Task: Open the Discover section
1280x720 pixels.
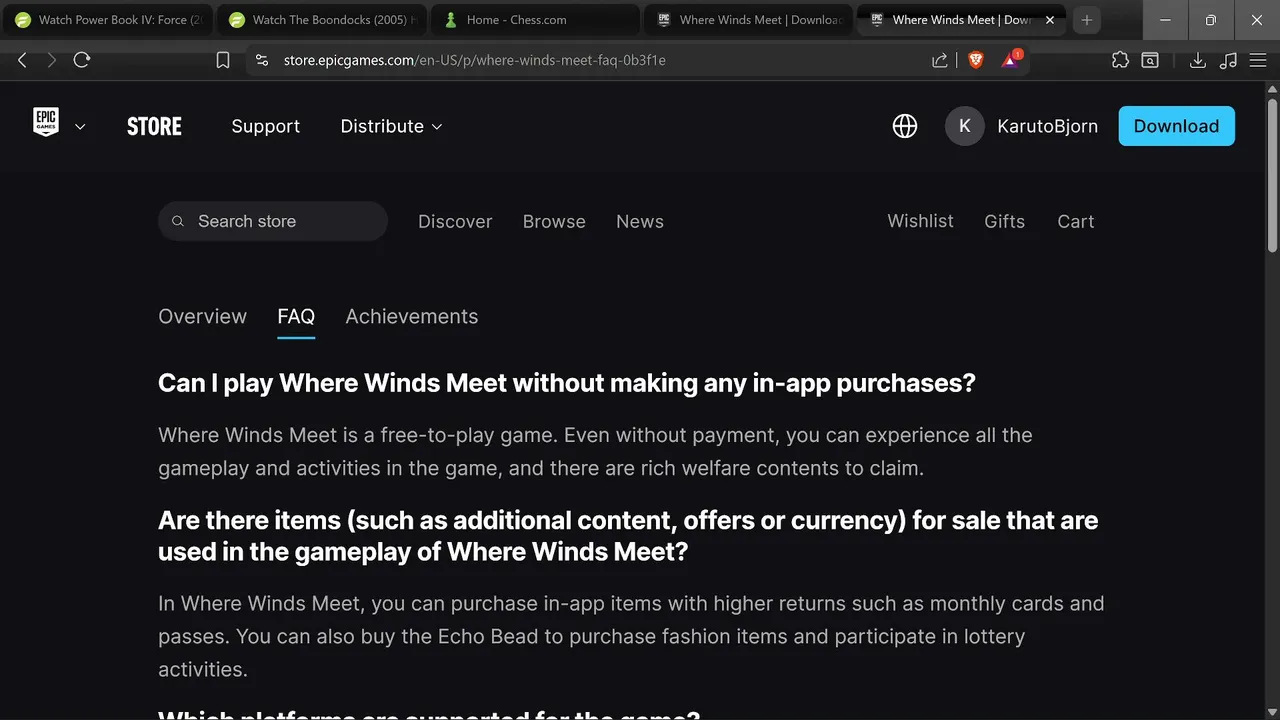Action: [x=455, y=222]
